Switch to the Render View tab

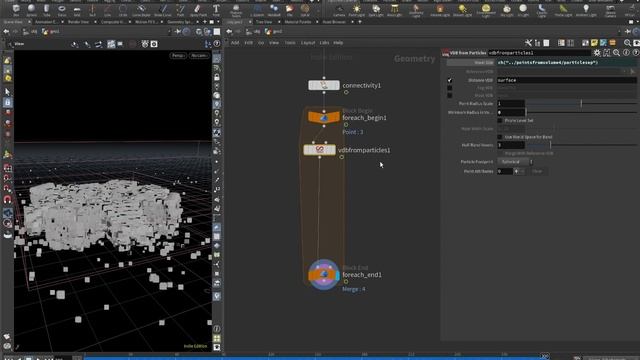pyautogui.click(x=78, y=22)
